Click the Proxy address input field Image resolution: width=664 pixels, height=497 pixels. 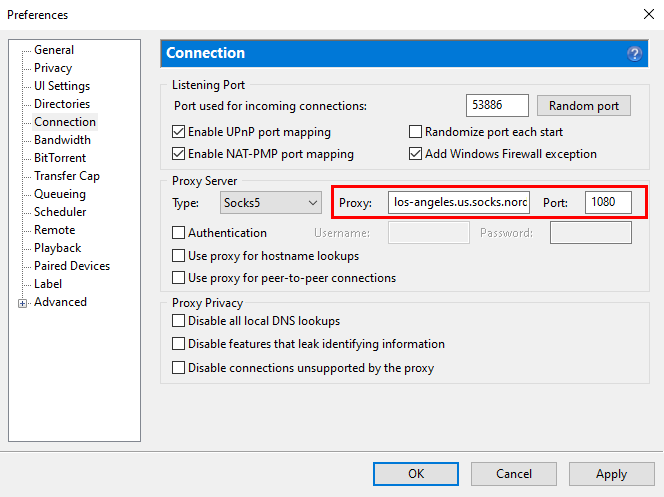(x=460, y=203)
